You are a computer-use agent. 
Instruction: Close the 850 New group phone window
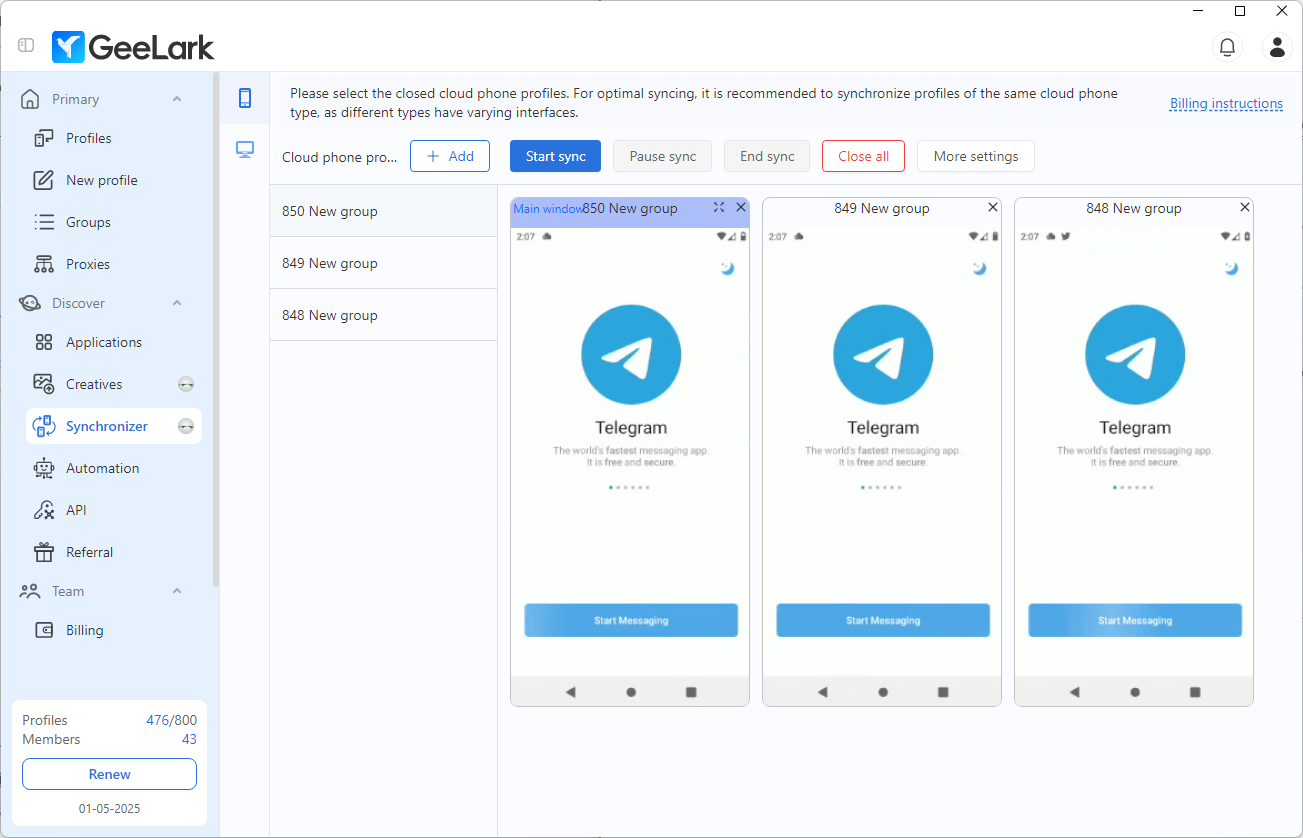(x=741, y=207)
